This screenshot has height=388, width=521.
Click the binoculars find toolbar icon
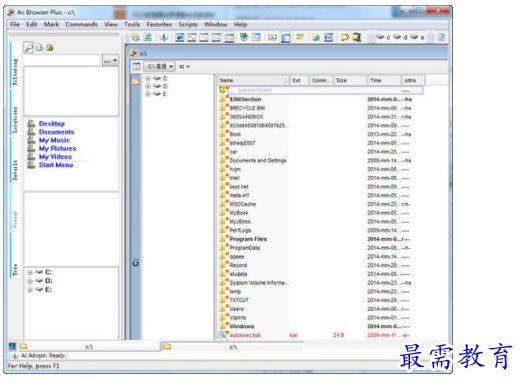pyautogui.click(x=272, y=37)
